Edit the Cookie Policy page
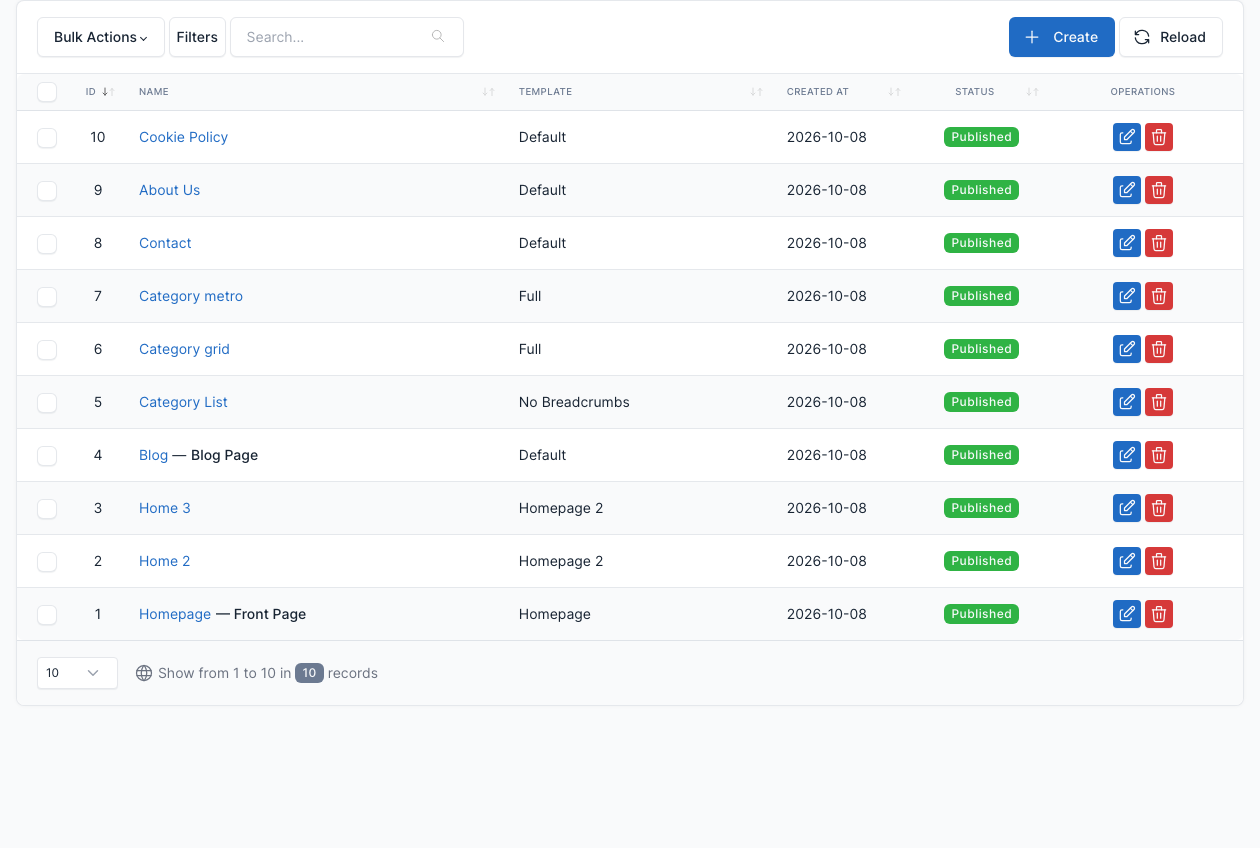Viewport: 1260px width, 848px height. tap(1127, 137)
